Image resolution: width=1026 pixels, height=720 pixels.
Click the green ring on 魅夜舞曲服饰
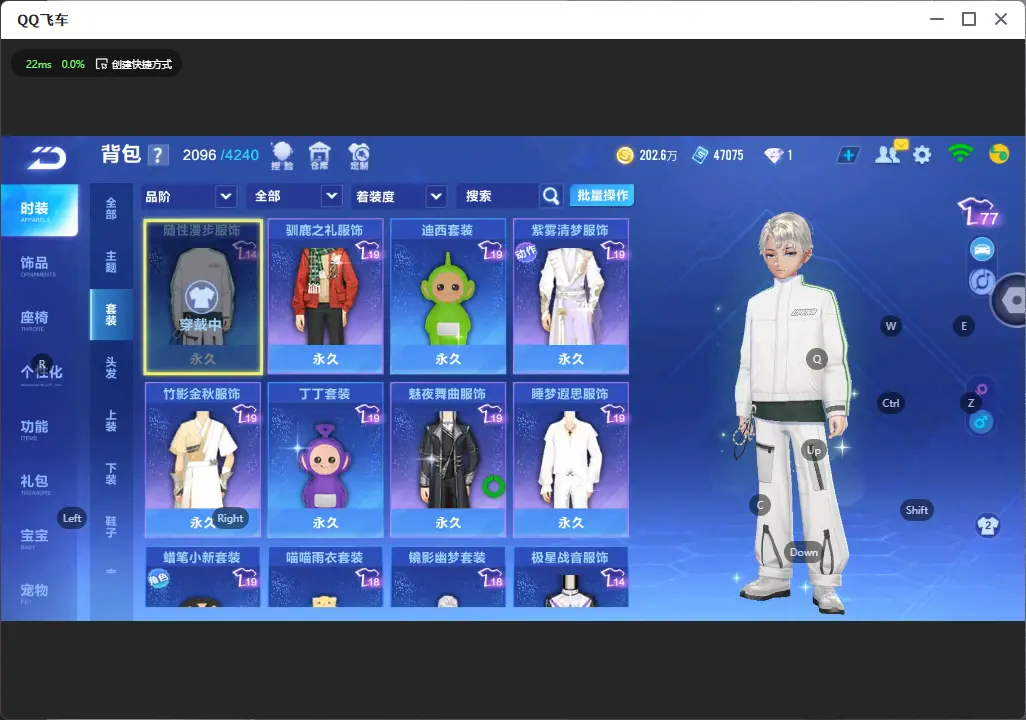(493, 487)
